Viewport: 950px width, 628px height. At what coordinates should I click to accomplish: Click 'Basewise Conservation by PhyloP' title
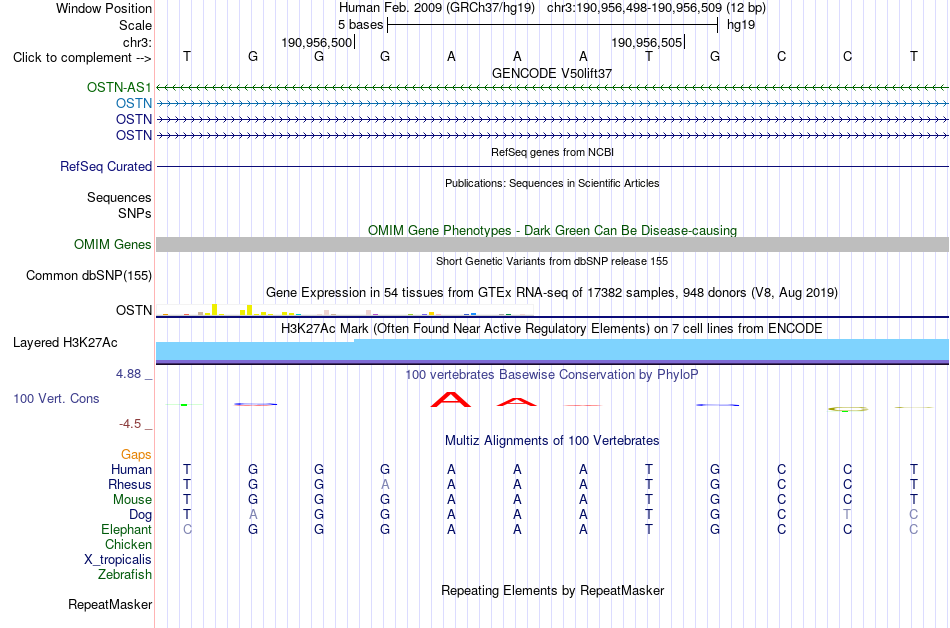(552, 375)
